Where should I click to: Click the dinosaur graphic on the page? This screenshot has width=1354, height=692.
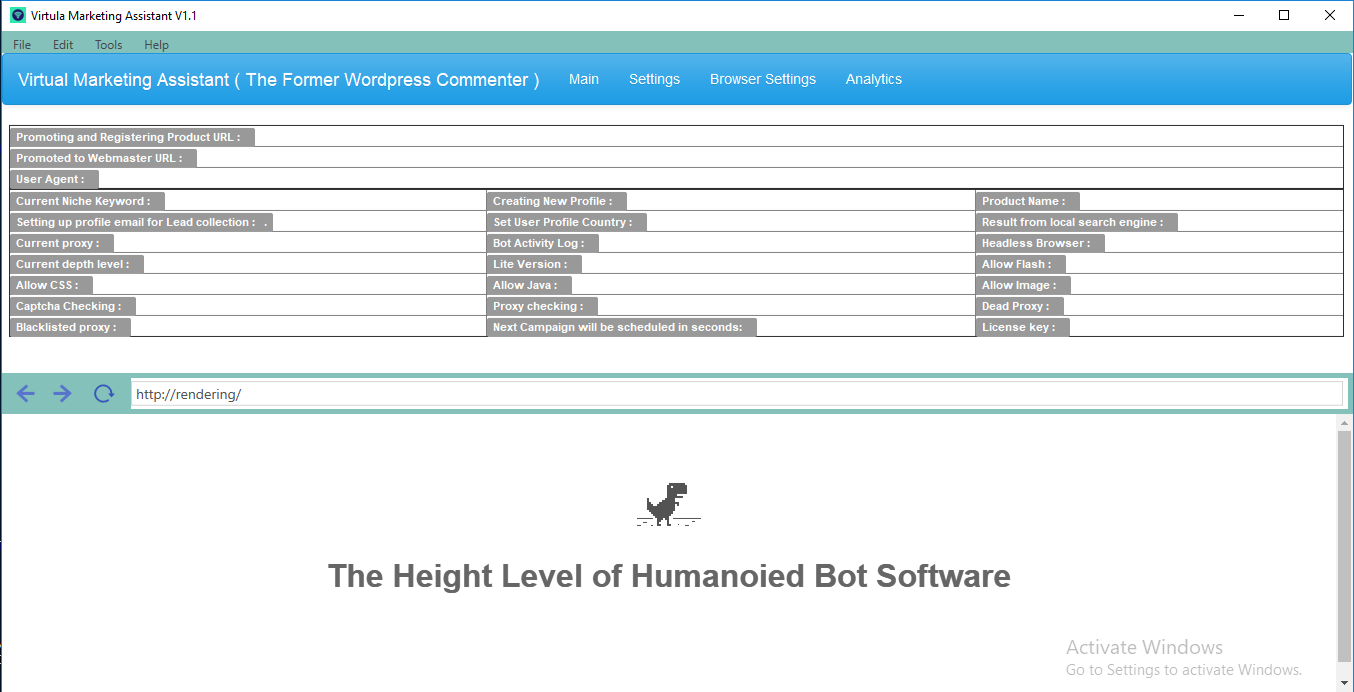tap(668, 504)
